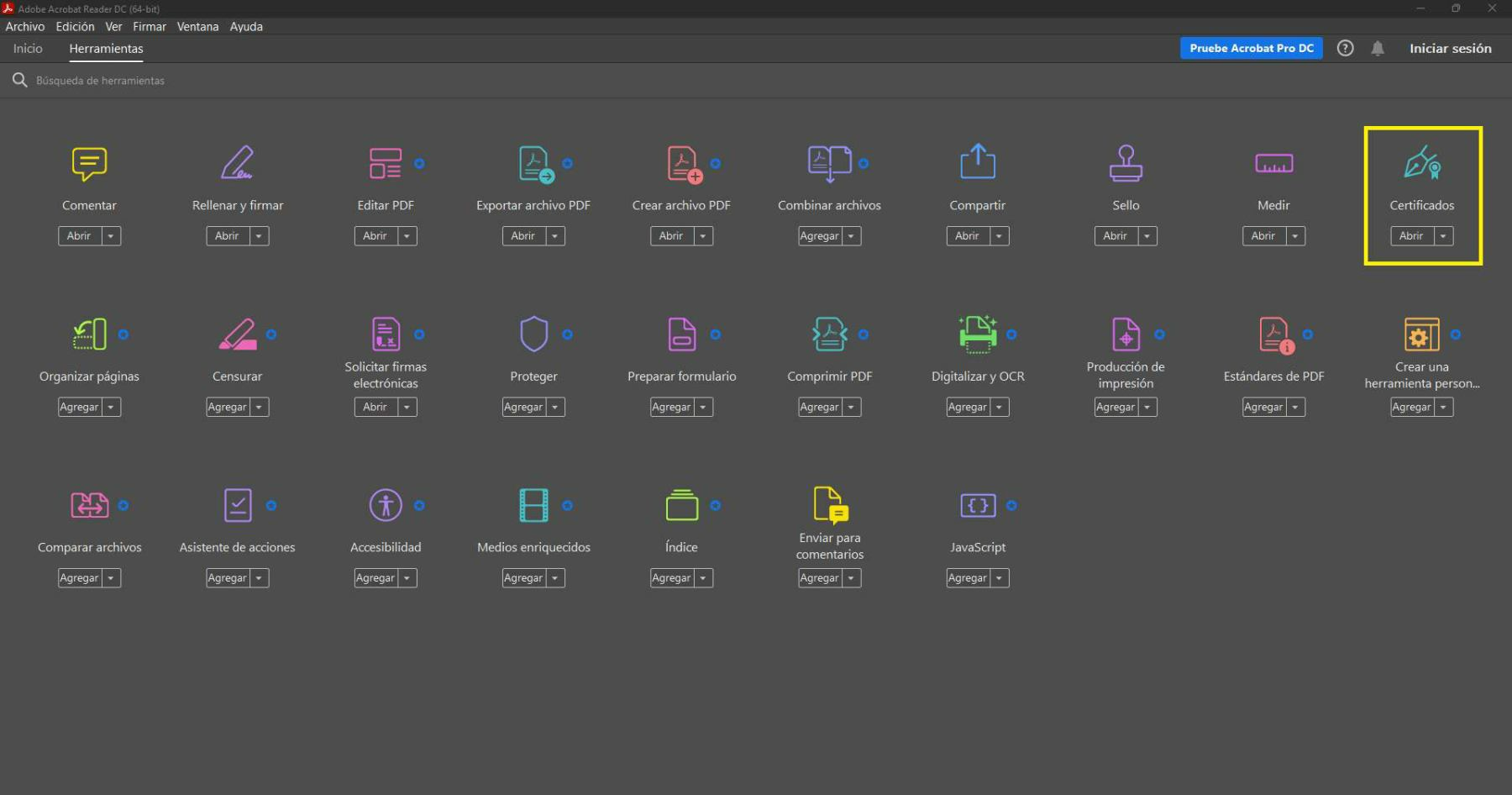
Task: Select the JavaScript braces icon
Action: tap(978, 505)
